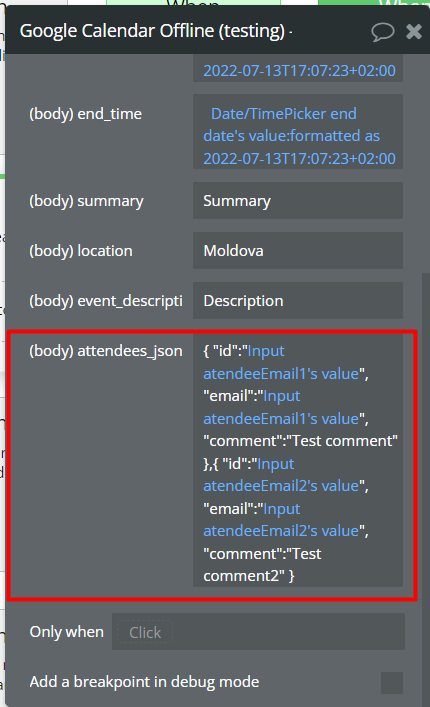Open the comment speech bubble icon
Screen dimensions: 430x707
(x=382, y=32)
